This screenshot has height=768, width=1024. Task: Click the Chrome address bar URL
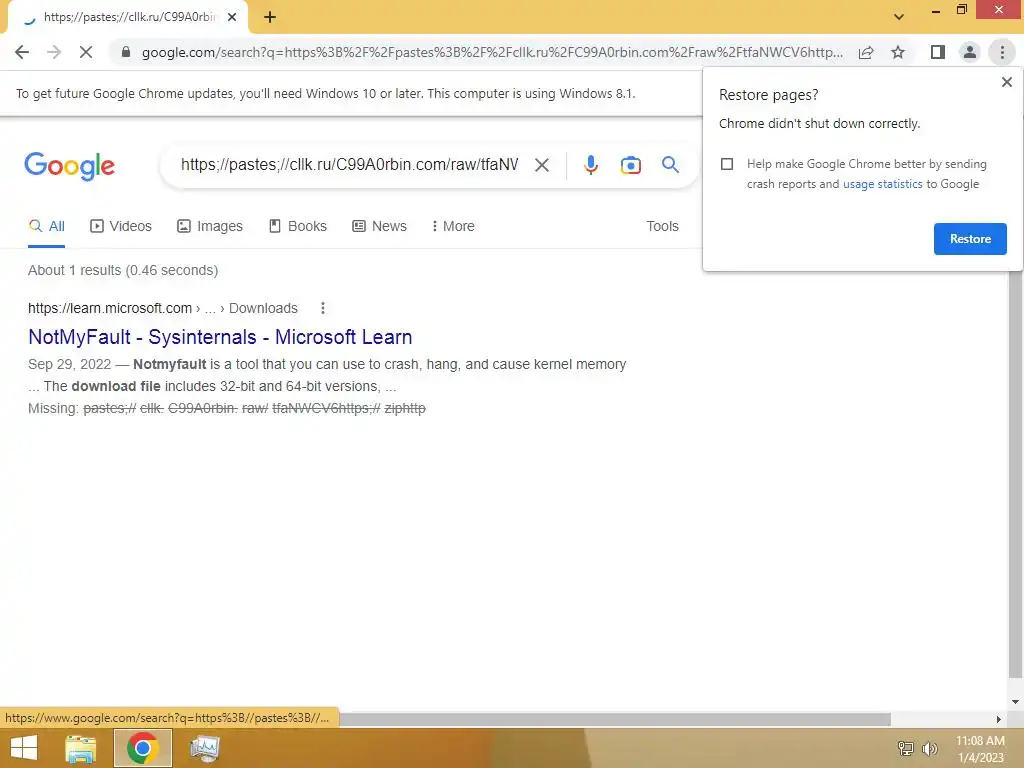pyautogui.click(x=492, y=52)
